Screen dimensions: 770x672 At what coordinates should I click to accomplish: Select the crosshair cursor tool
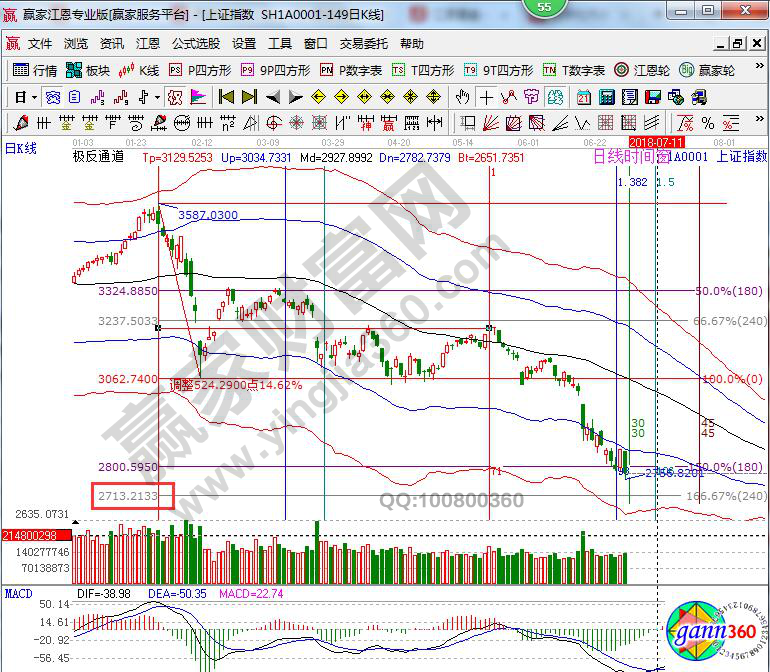486,97
